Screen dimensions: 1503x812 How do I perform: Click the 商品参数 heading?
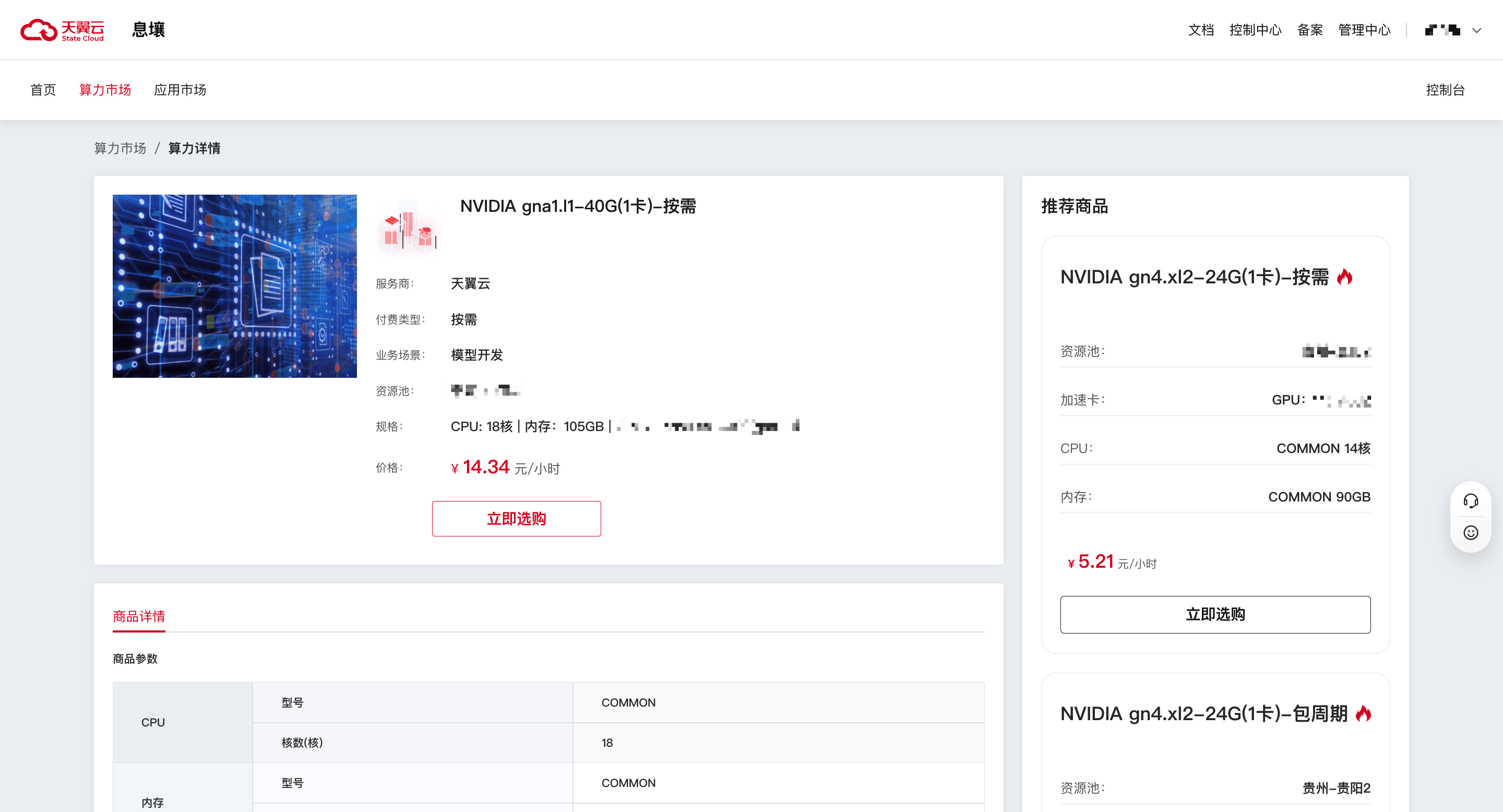135,659
